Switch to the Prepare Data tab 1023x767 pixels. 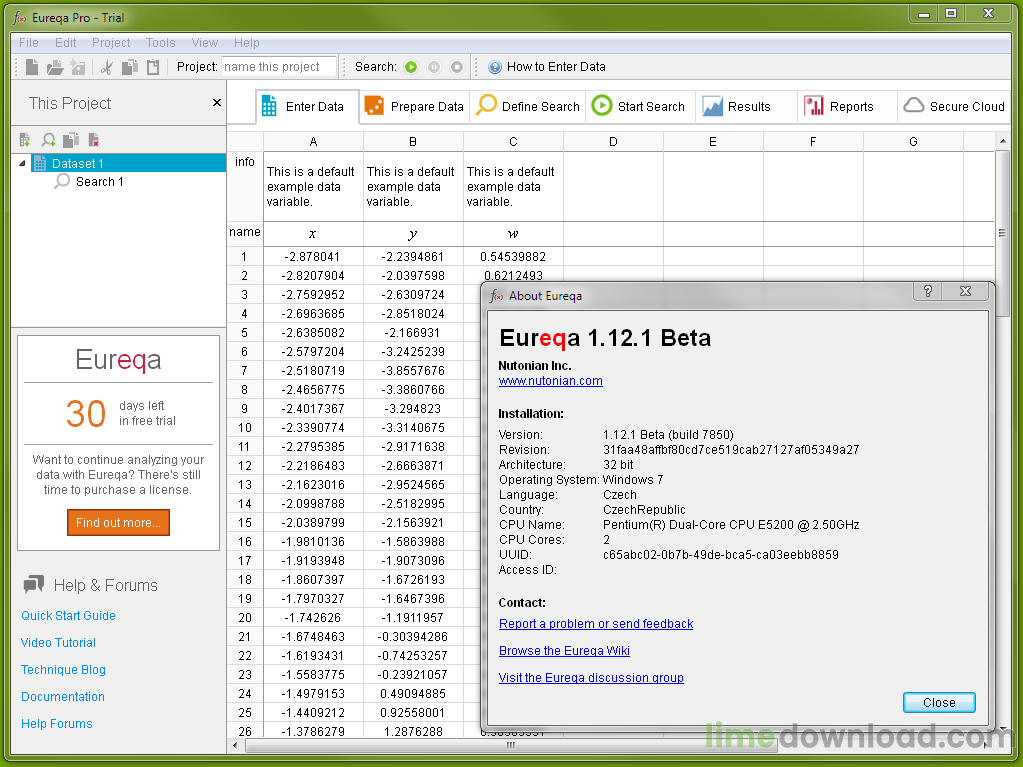(x=414, y=106)
